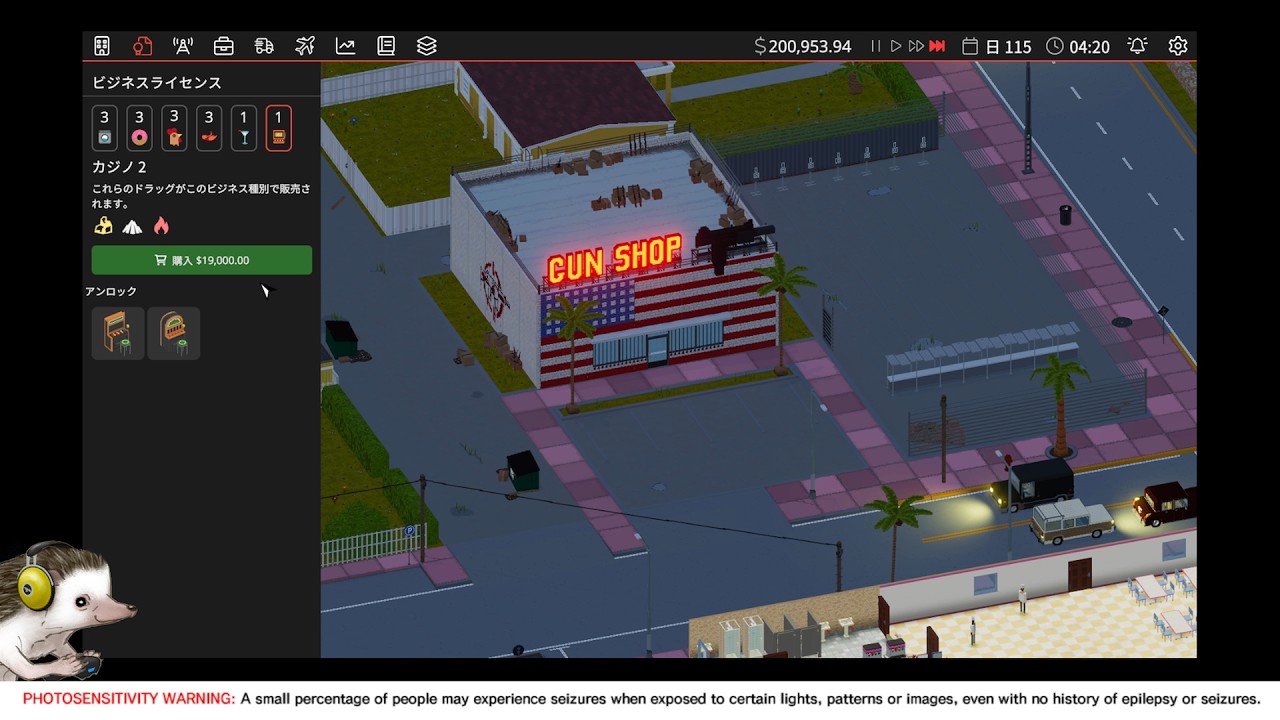Viewport: 1280px width, 720px height.
Task: Click the カジノ 2 license title
Action: pyautogui.click(x=120, y=167)
